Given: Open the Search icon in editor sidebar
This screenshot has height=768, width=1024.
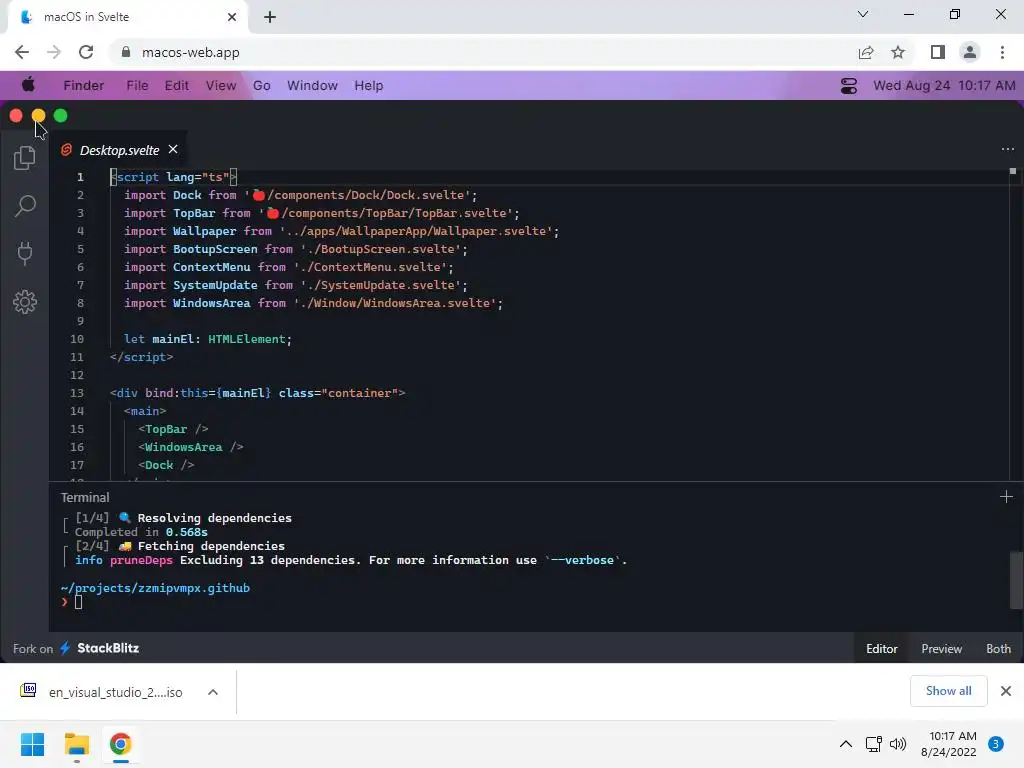Looking at the screenshot, I should point(25,206).
